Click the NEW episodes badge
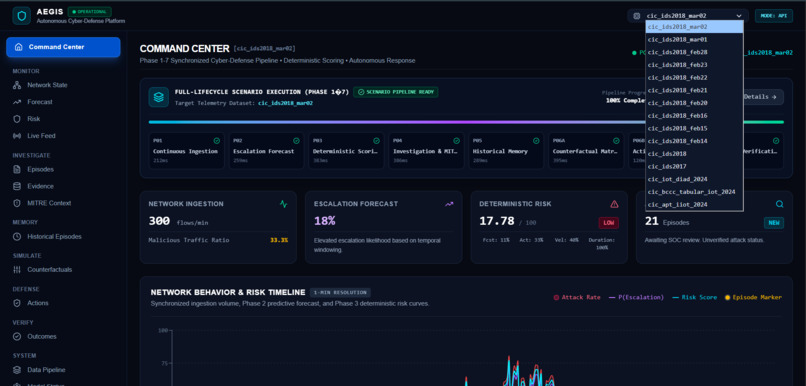 (774, 223)
